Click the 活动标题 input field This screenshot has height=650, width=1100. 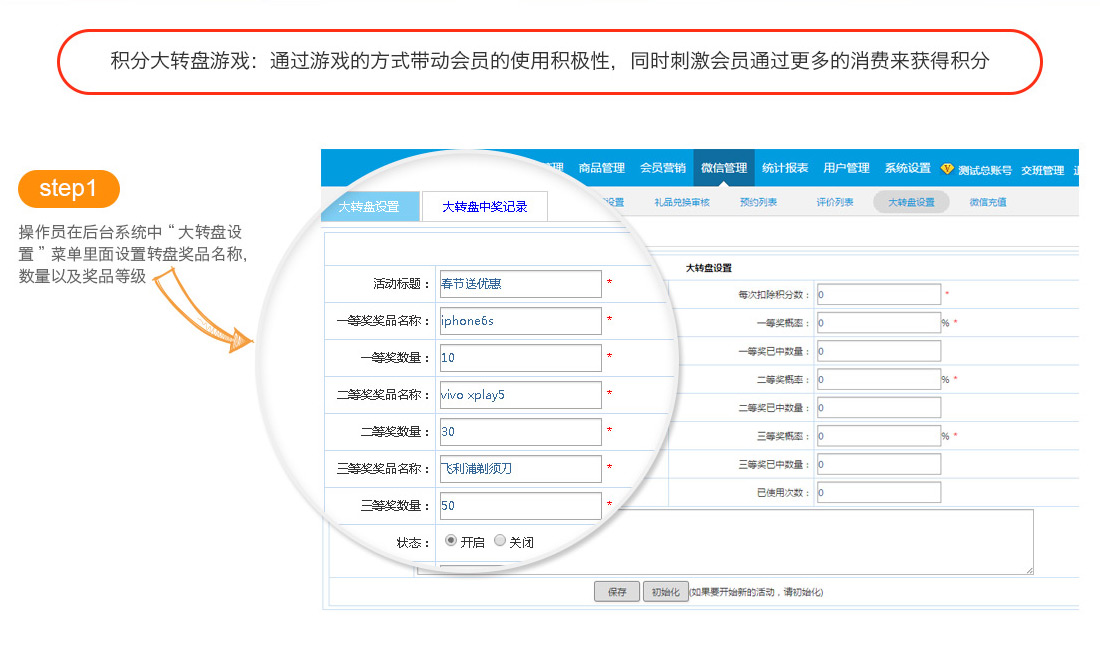[x=520, y=284]
